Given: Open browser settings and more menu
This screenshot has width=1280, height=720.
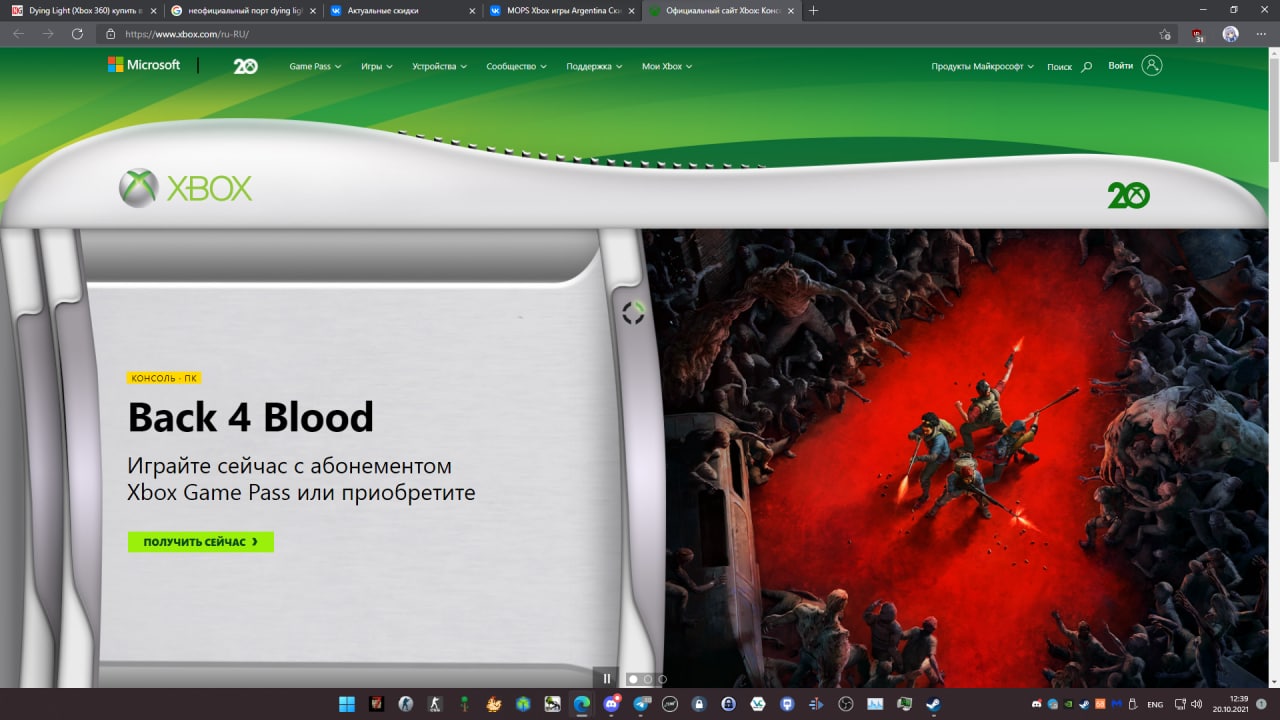Looking at the screenshot, I should pyautogui.click(x=1262, y=34).
